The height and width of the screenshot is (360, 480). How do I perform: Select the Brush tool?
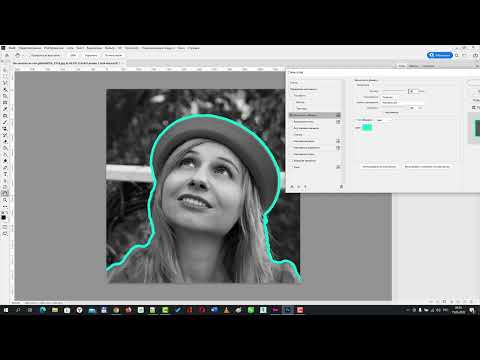click(5, 122)
